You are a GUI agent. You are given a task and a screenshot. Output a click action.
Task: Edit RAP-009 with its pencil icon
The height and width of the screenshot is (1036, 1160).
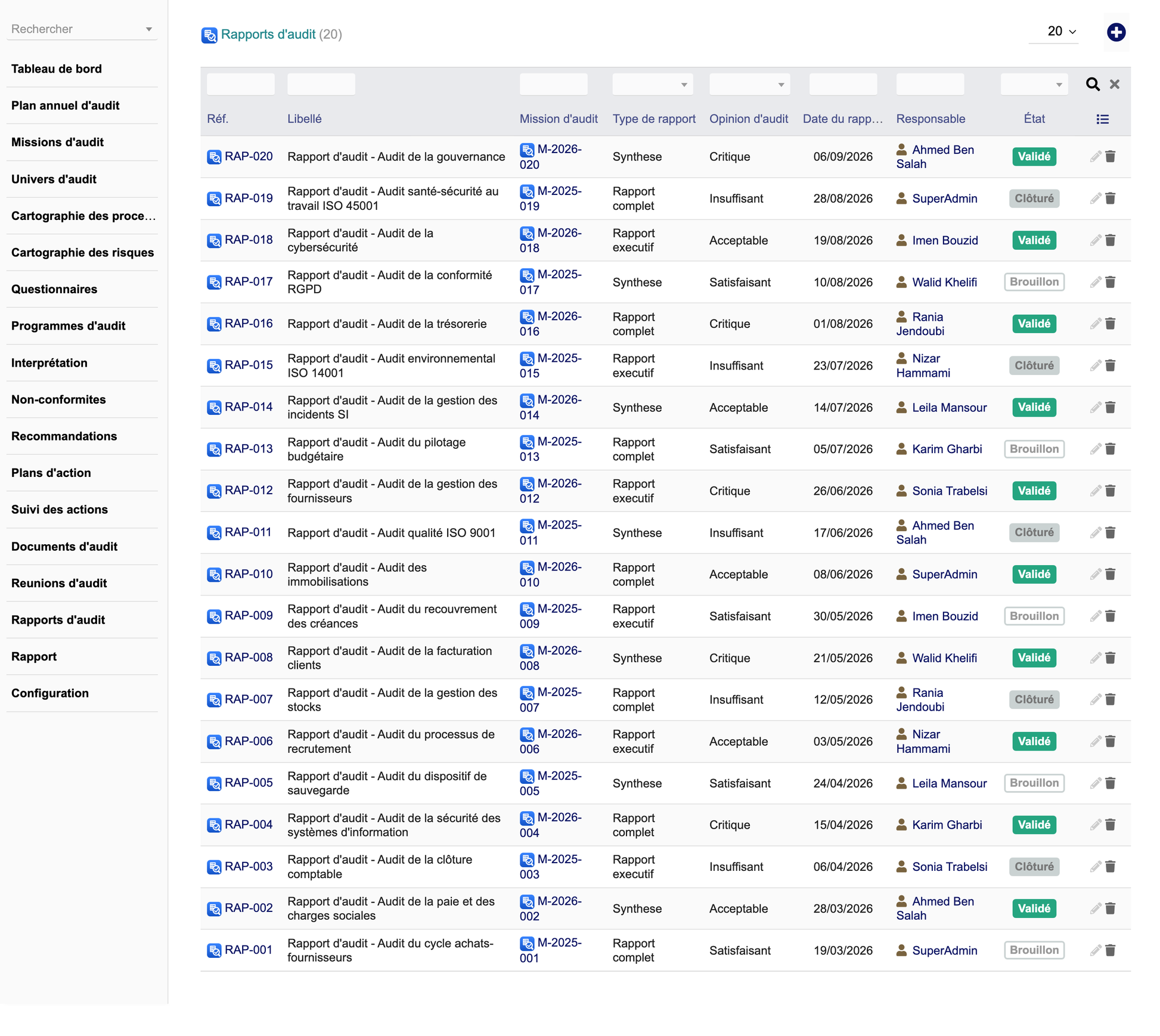[1095, 616]
